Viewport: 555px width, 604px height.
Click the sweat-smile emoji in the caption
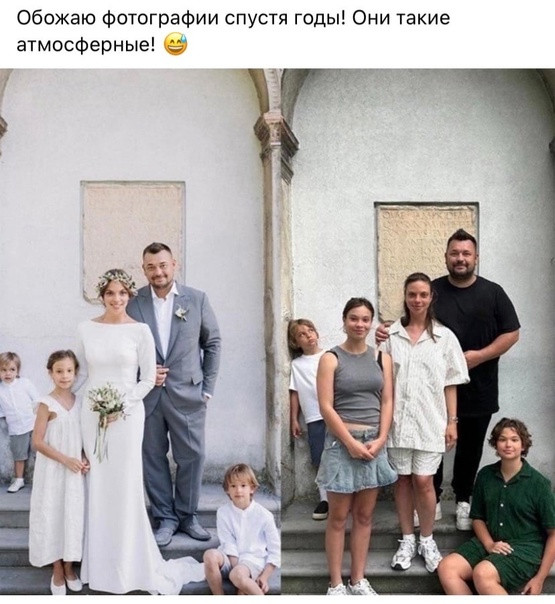point(176,44)
